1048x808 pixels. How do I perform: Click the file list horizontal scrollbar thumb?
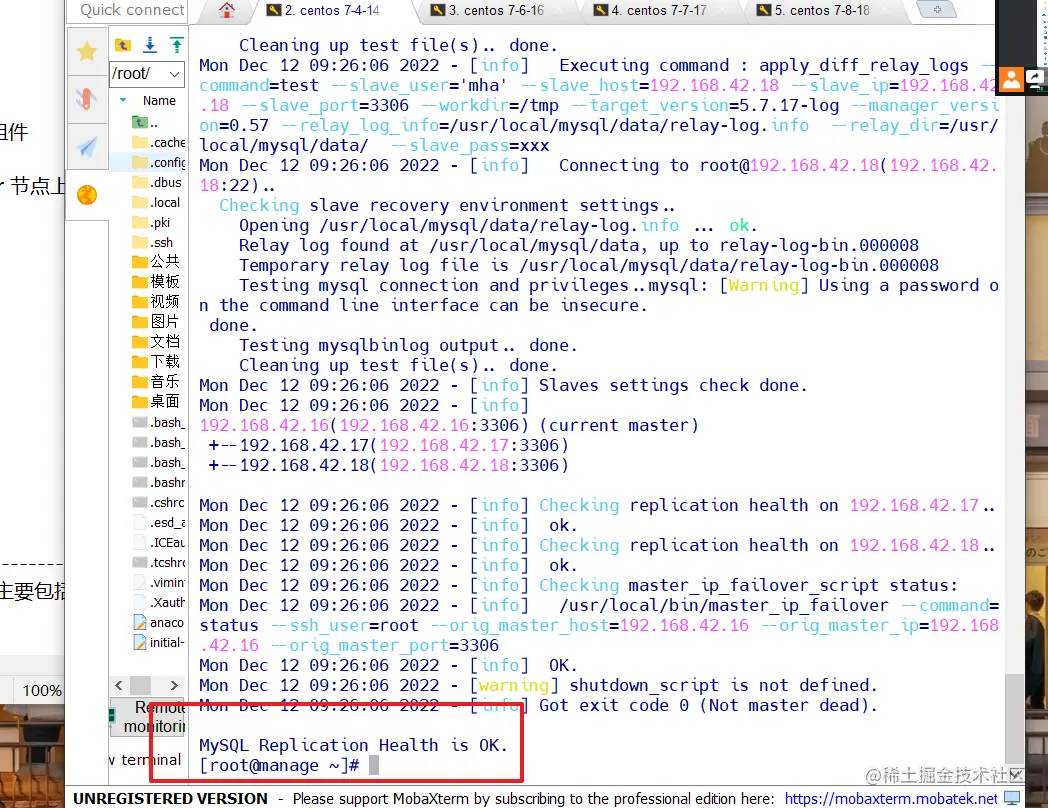pyautogui.click(x=140, y=685)
